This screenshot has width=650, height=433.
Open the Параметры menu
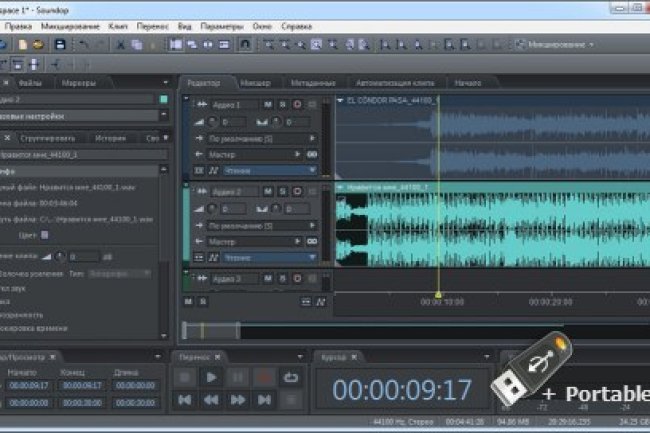click(222, 26)
